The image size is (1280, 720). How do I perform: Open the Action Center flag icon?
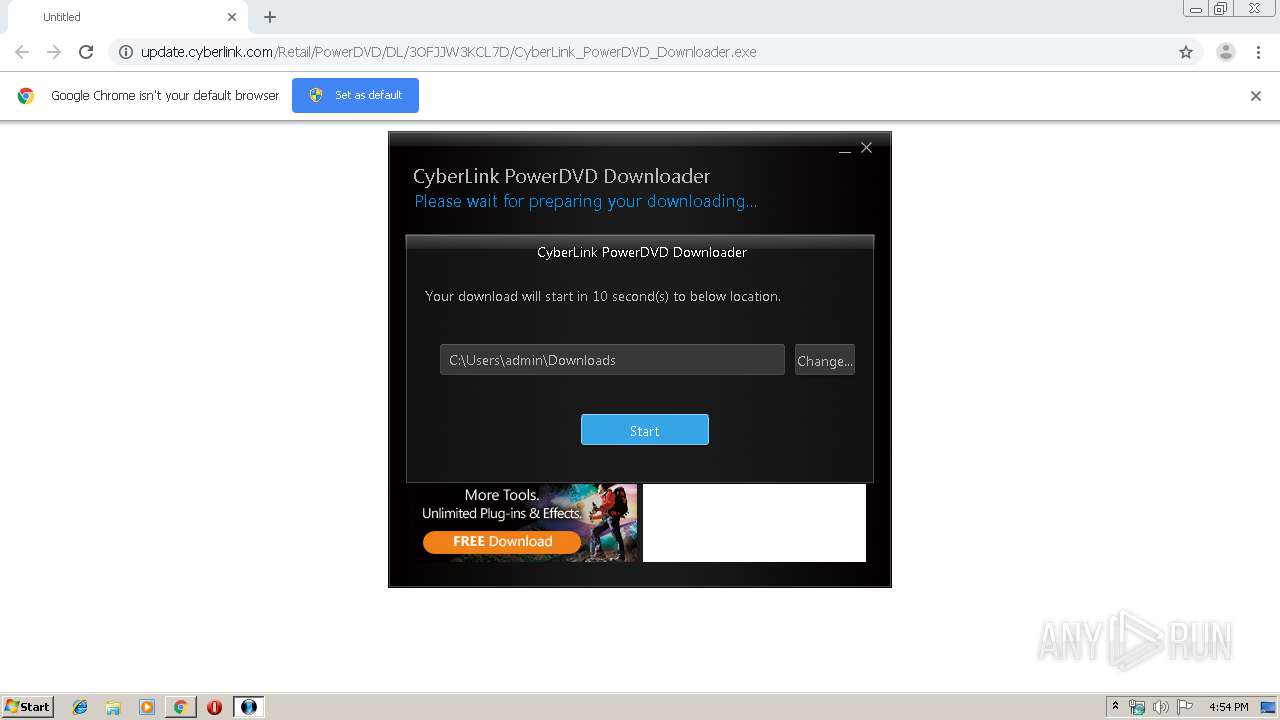click(x=1185, y=707)
